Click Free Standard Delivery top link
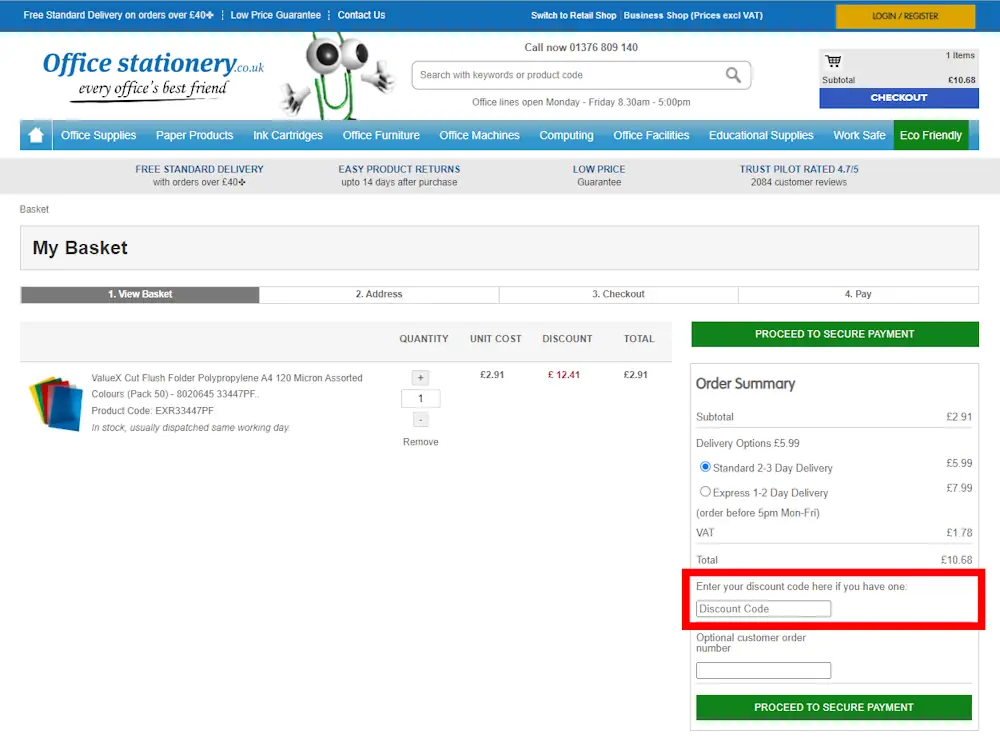The width and height of the screenshot is (1000, 738). tap(118, 15)
